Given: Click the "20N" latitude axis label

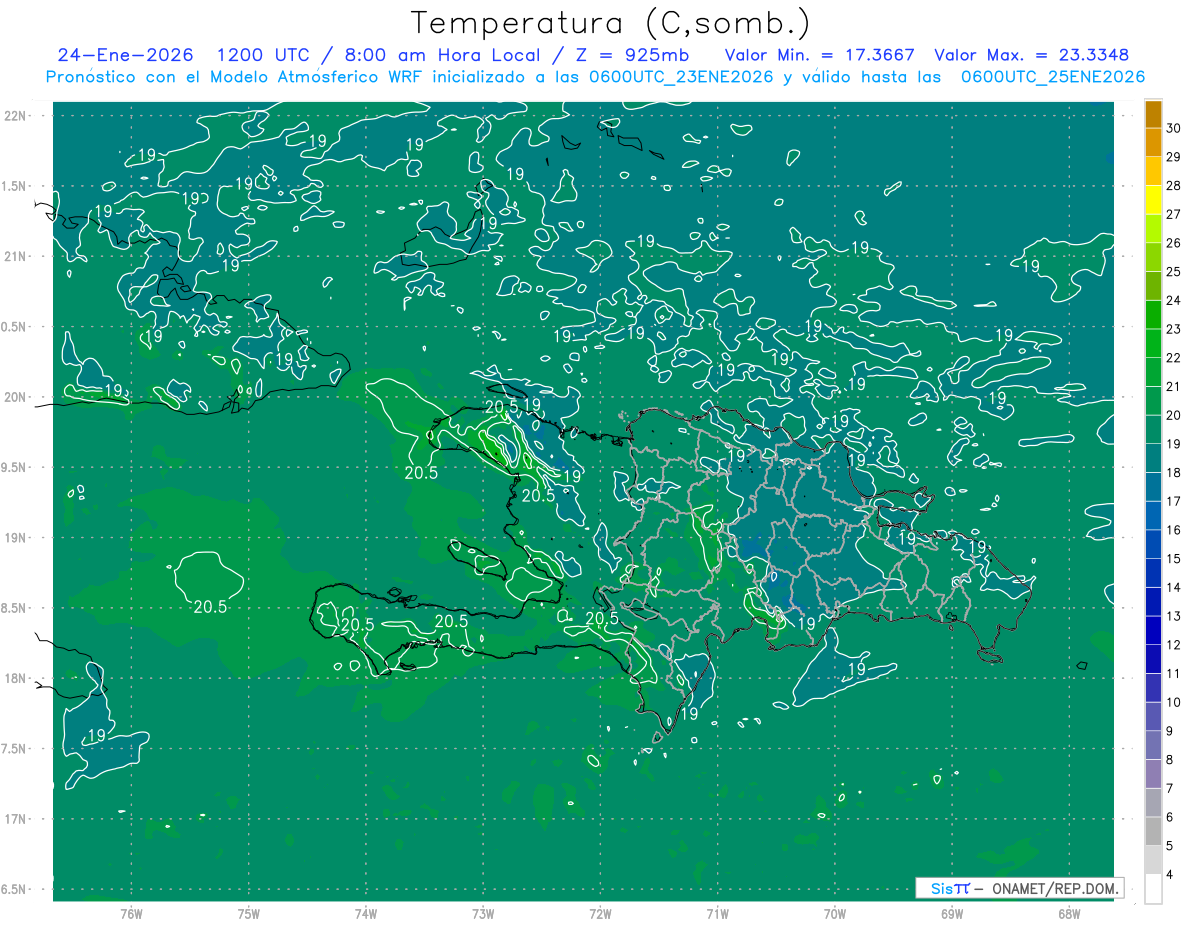Looking at the screenshot, I should click(15, 397).
